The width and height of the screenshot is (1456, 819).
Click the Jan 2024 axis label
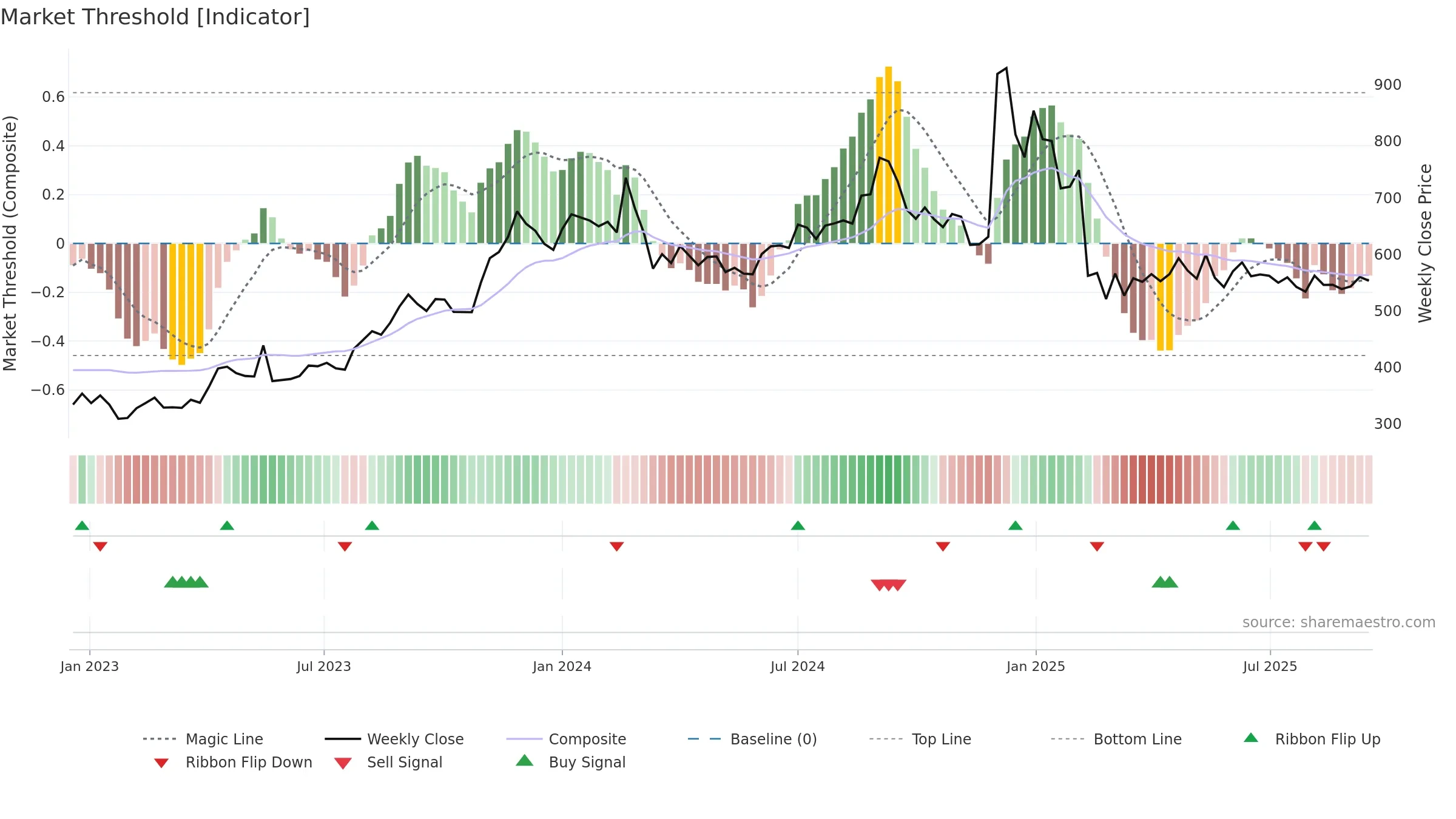pyautogui.click(x=562, y=667)
